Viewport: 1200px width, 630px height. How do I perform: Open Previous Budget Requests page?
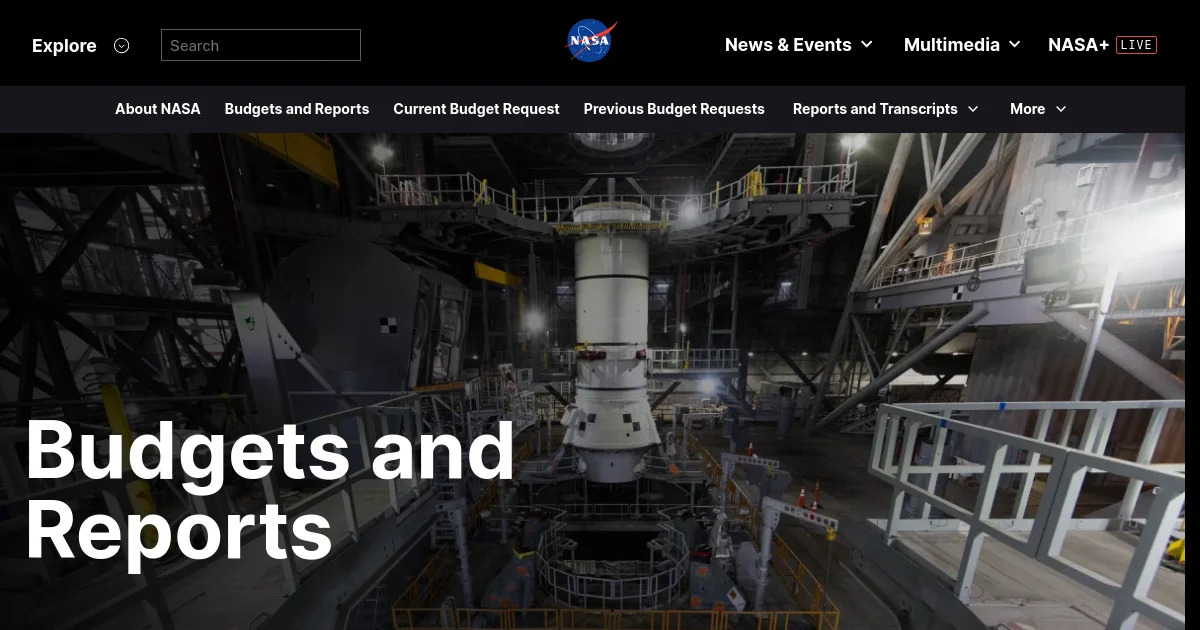point(674,109)
